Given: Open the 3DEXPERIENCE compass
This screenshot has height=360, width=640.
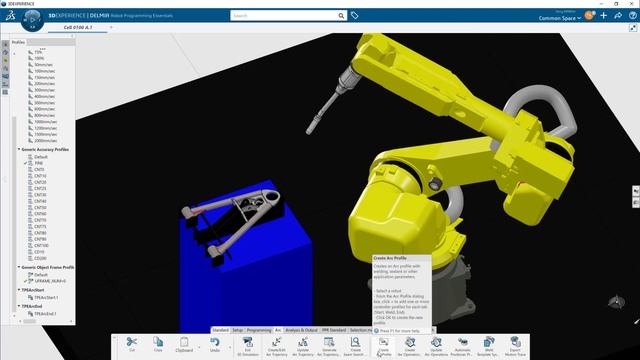Looking at the screenshot, I should (x=33, y=19).
